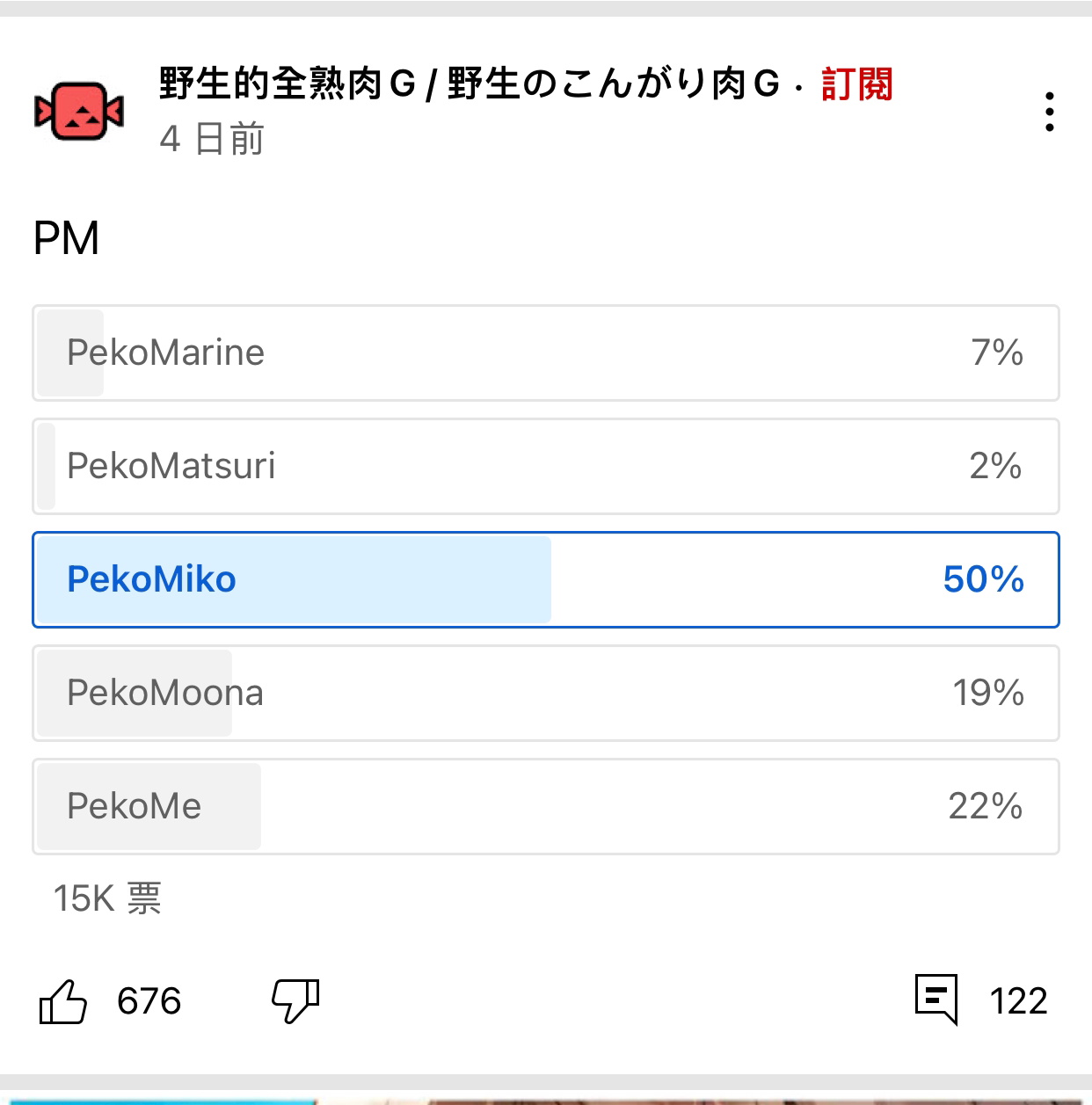Click the PM post text
Screen dimensions: 1092x1105
coord(66,238)
